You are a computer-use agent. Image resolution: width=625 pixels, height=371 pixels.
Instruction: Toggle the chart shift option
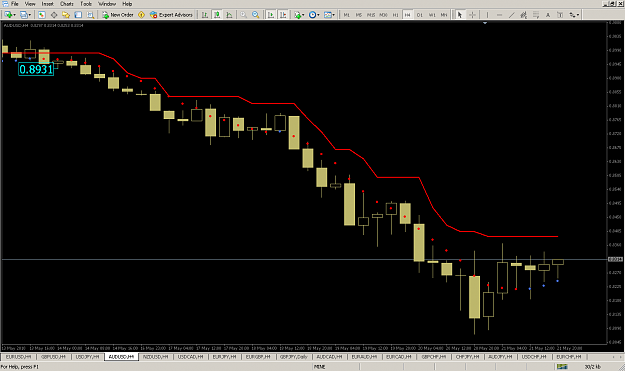(x=283, y=15)
